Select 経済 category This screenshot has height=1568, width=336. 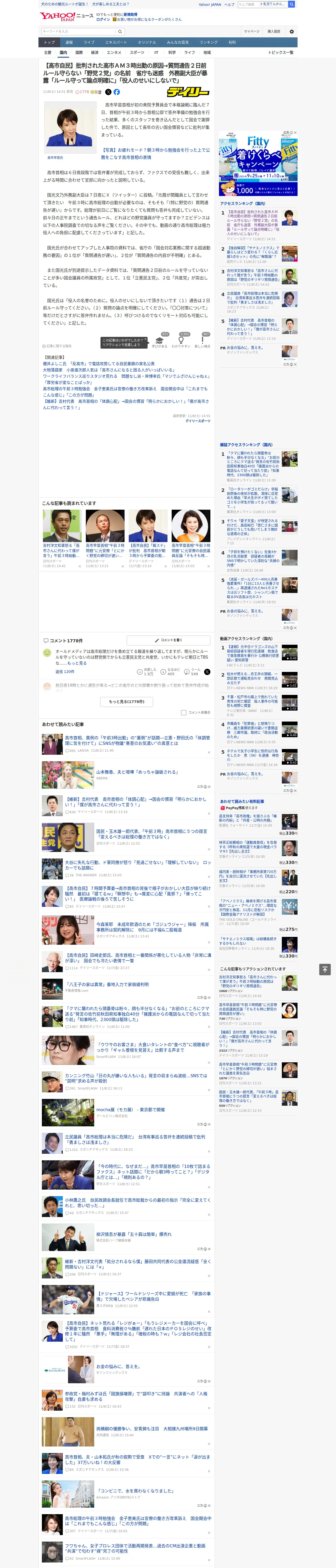94,52
